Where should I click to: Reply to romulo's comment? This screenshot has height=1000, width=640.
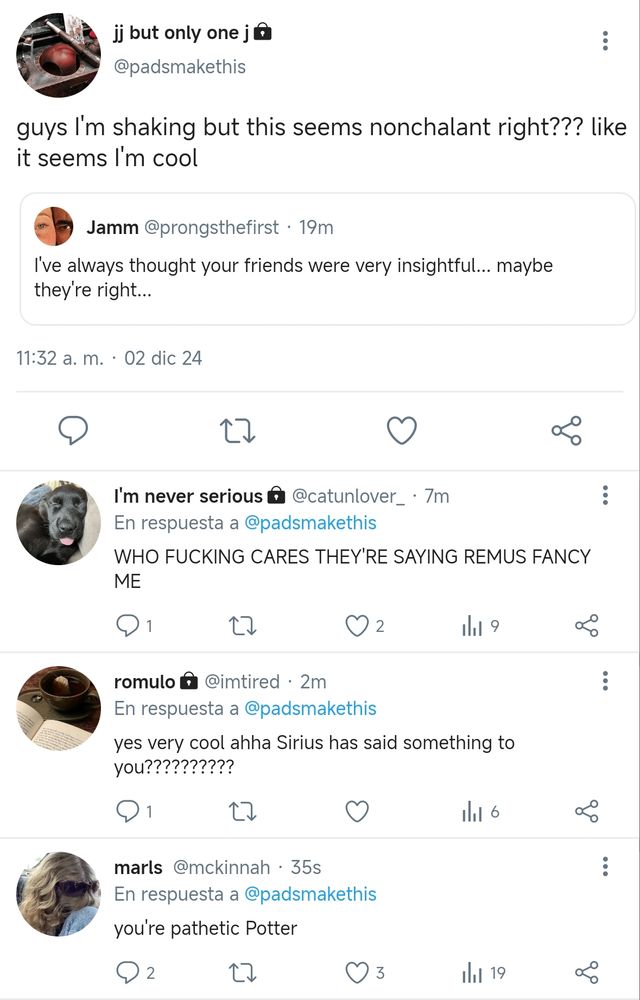point(128,811)
